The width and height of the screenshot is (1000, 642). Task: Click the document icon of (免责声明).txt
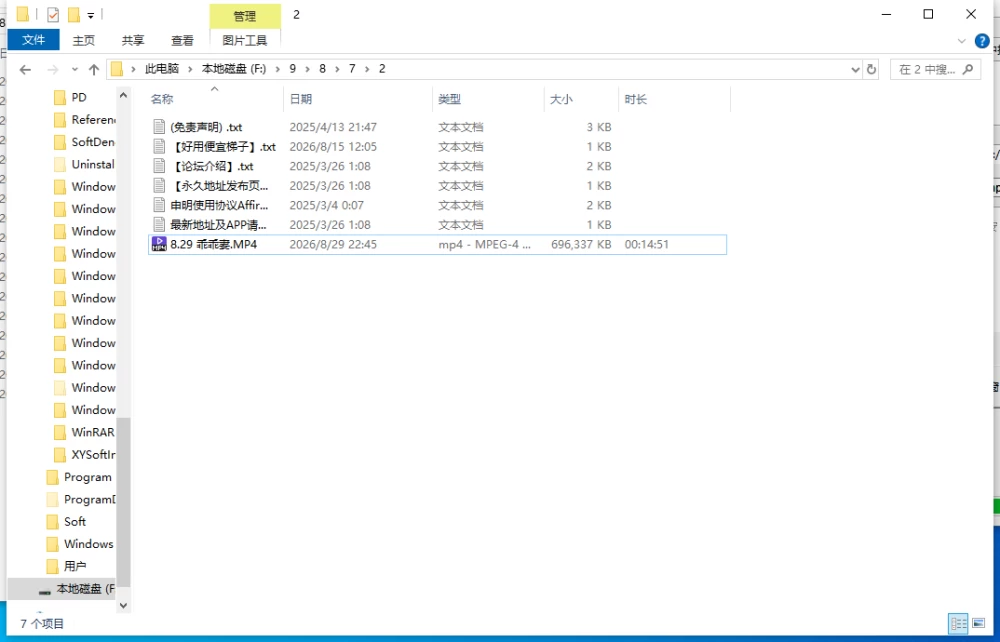pos(159,126)
